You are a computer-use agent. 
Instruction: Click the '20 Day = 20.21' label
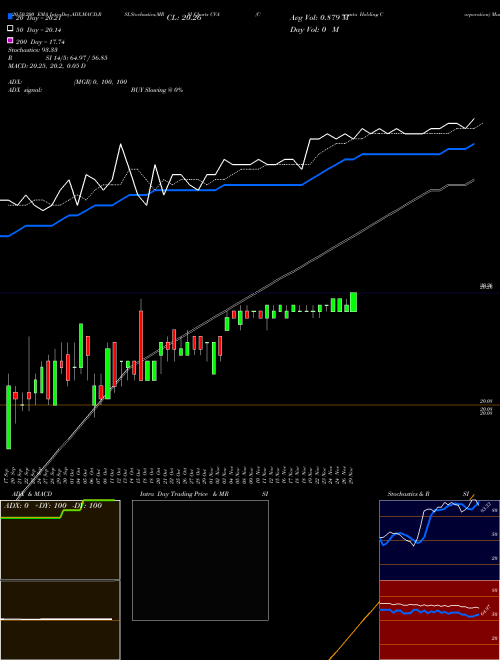coord(39,18)
